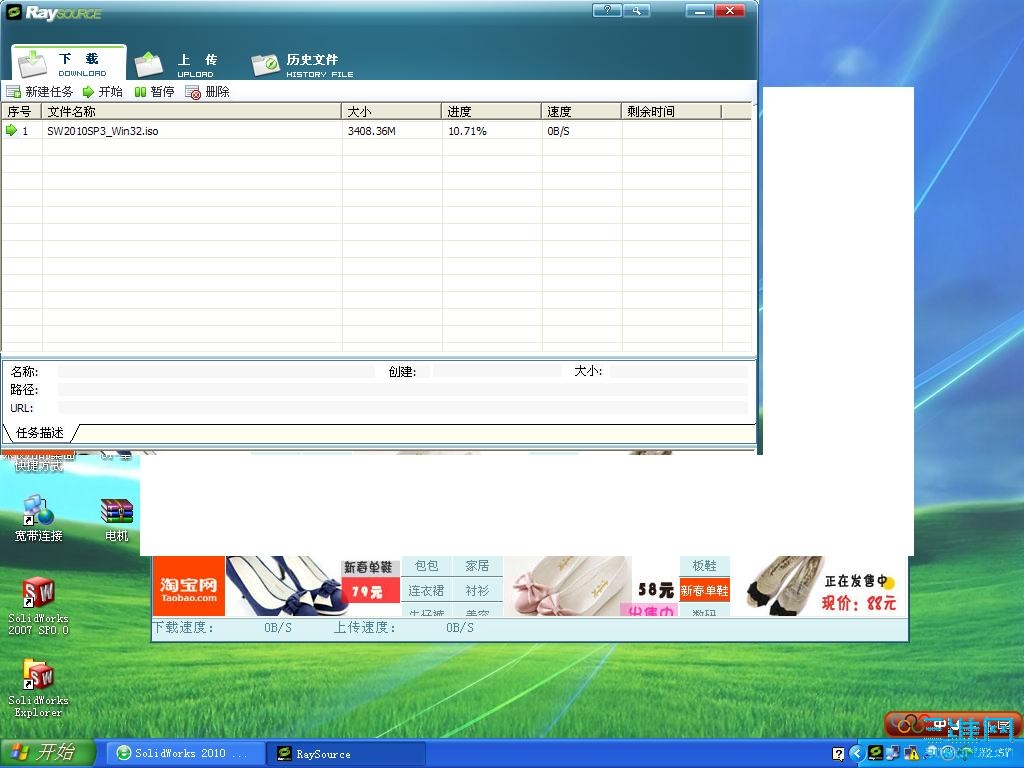Sort by the 进度 column header
This screenshot has height=768, width=1024.
(491, 112)
